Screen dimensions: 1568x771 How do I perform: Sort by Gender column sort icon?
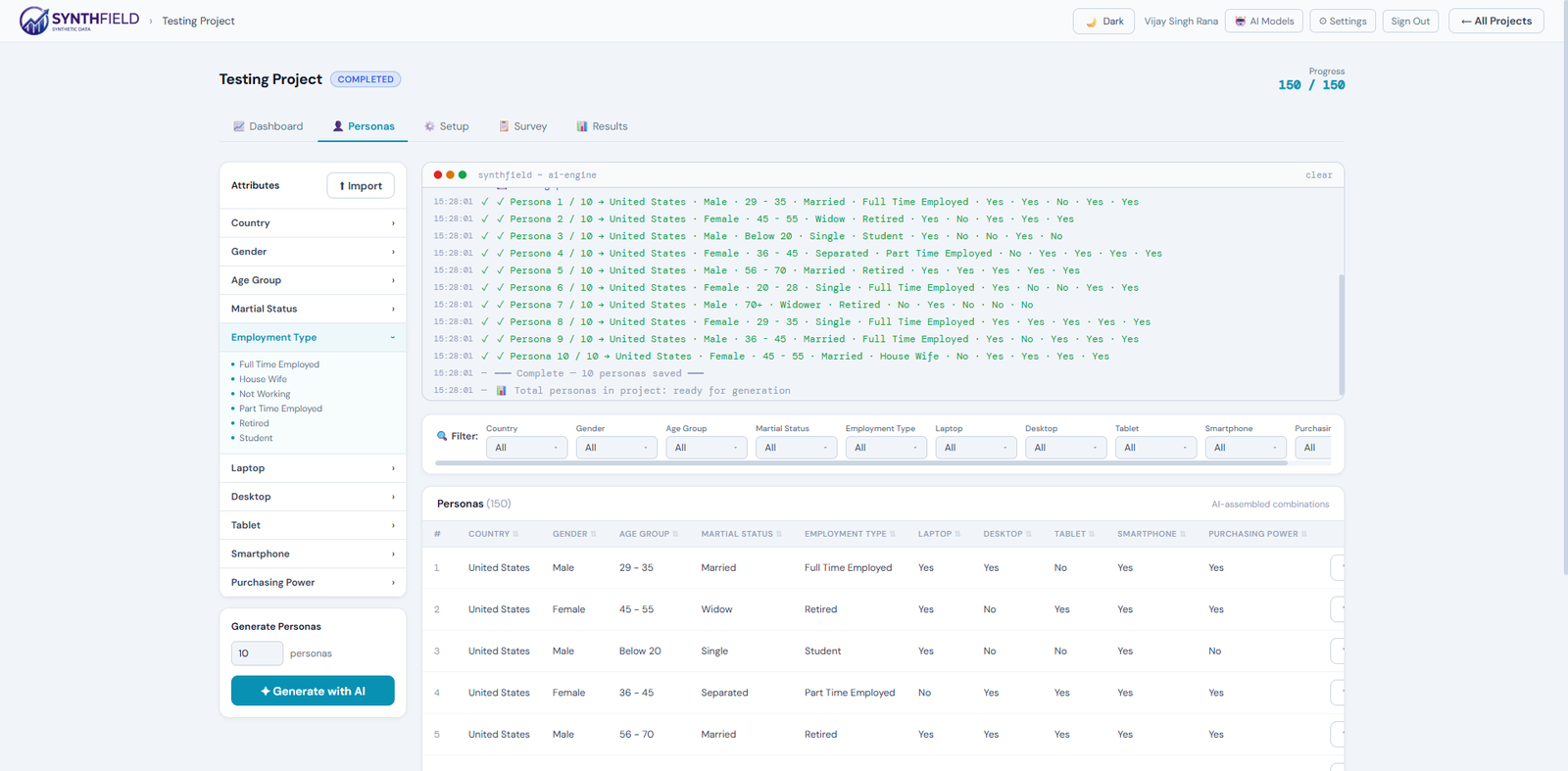click(x=594, y=534)
